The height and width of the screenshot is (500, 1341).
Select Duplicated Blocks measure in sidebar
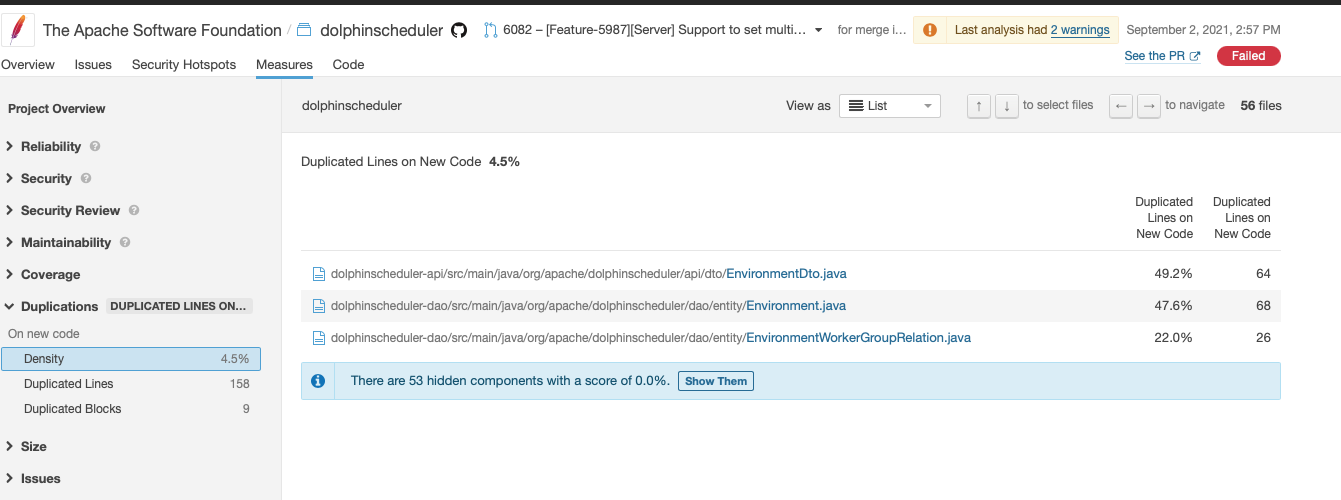[x=131, y=409]
